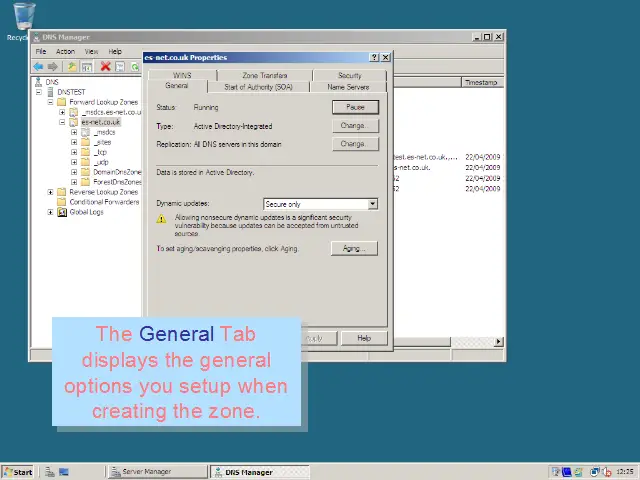Click the Forward Lookup Zones folder icon

[x=62, y=102]
